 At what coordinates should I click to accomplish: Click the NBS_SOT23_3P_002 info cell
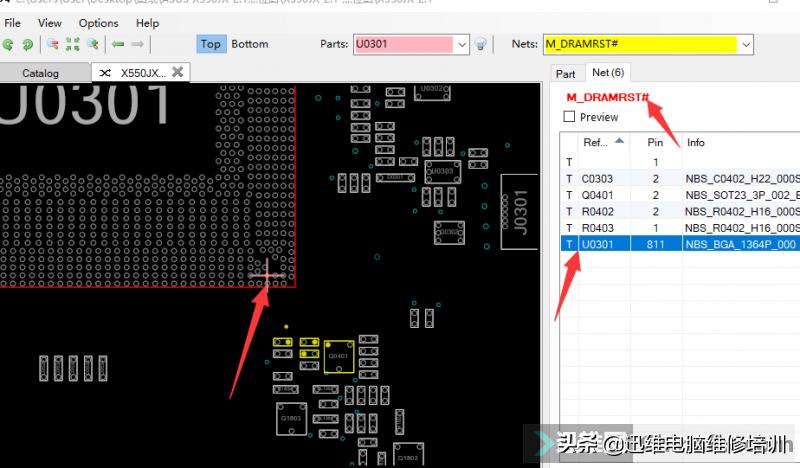(x=741, y=195)
